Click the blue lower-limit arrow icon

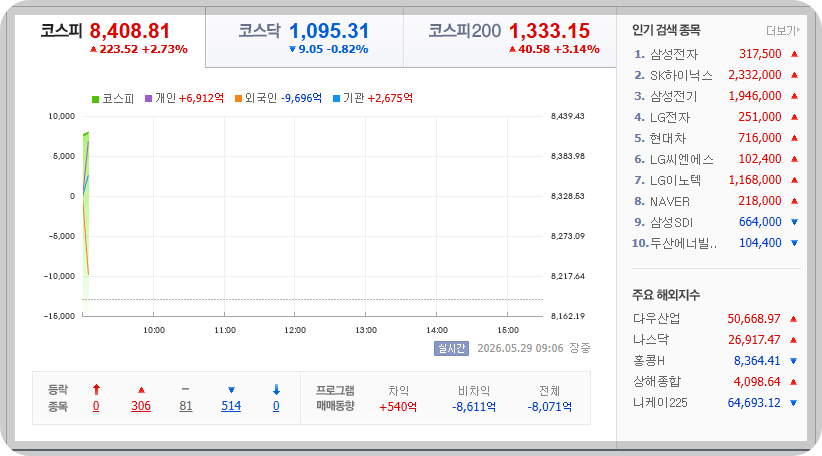[276, 389]
